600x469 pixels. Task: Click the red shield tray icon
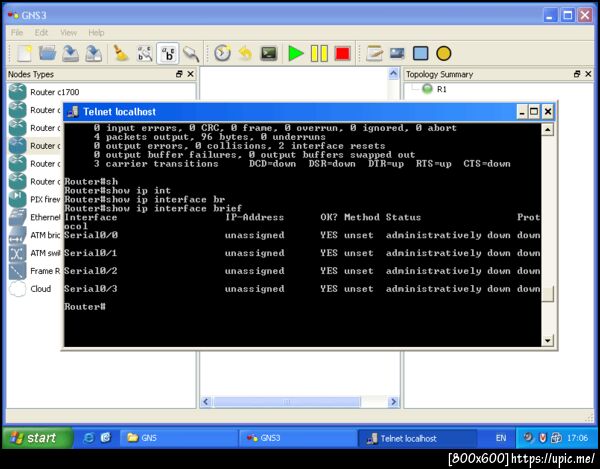tap(542, 438)
